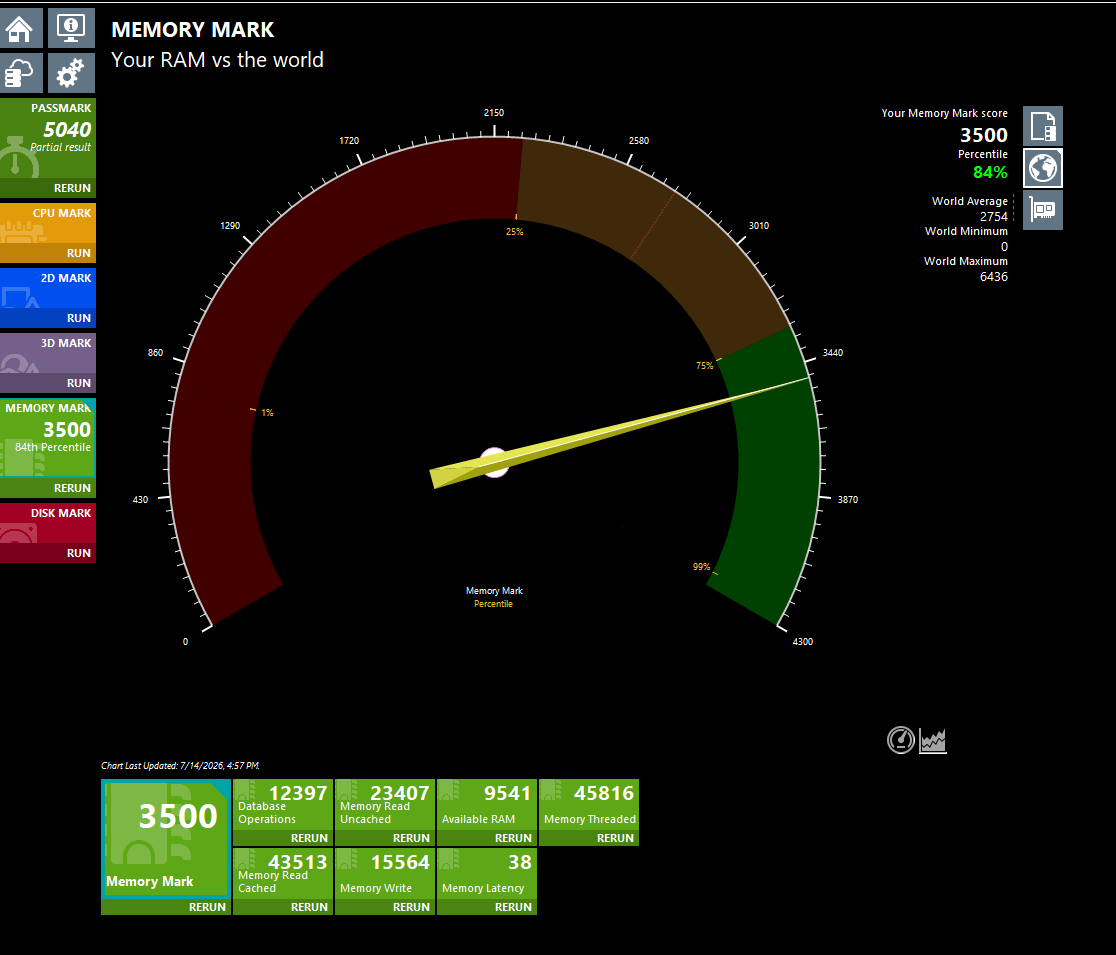Click the 3440 gauge scale label
1116x955 pixels.
(833, 353)
